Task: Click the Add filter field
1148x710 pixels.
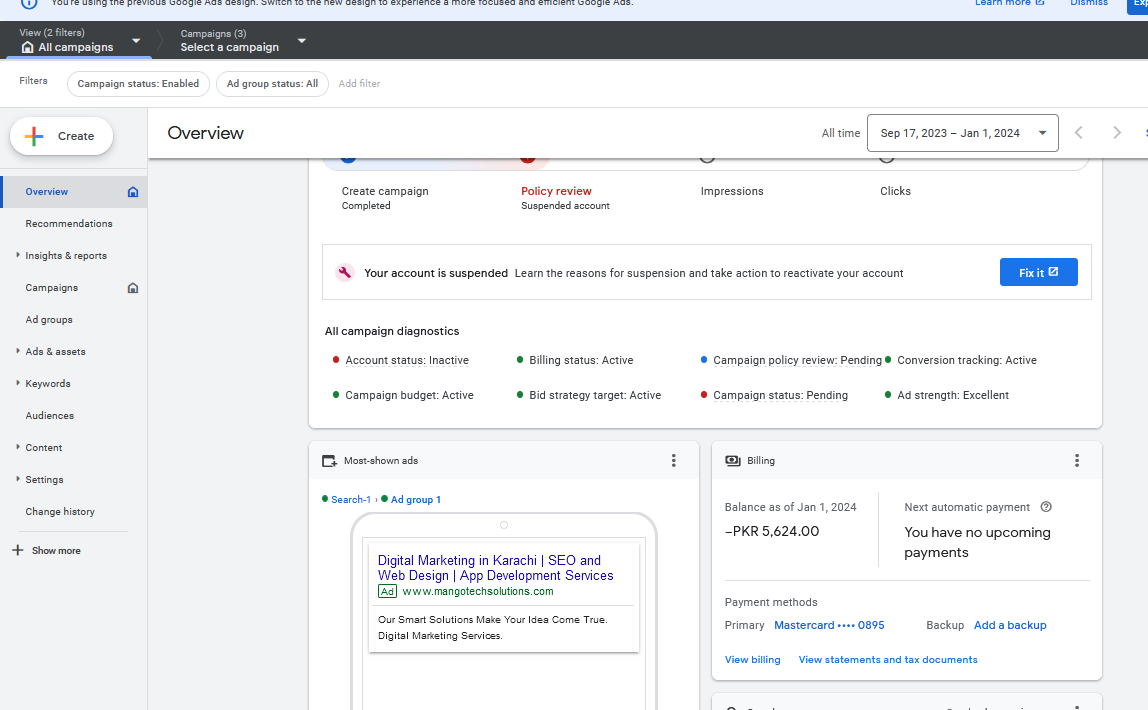Action: click(359, 83)
